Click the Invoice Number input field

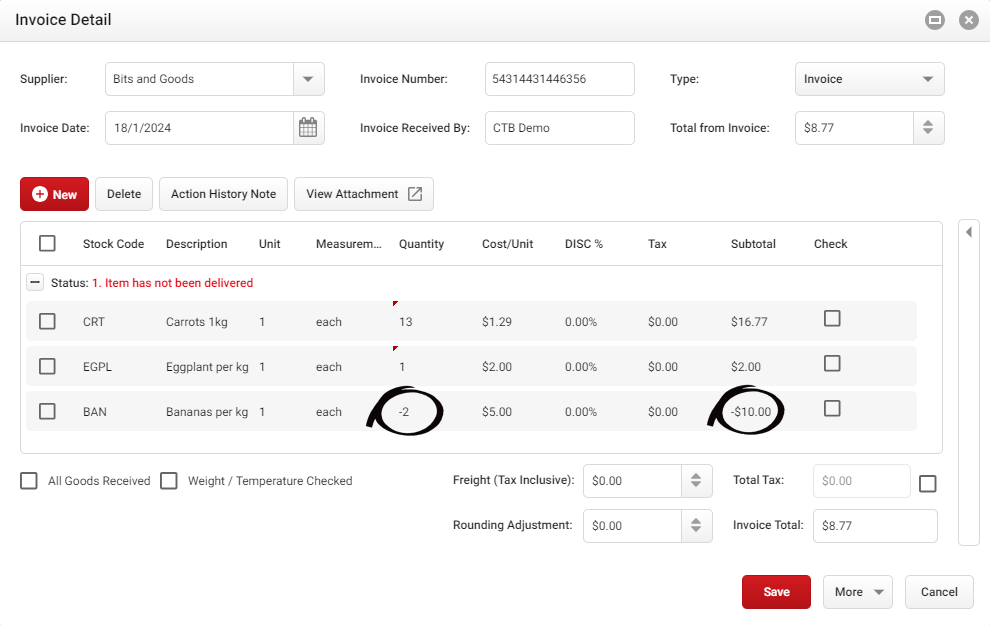click(559, 78)
